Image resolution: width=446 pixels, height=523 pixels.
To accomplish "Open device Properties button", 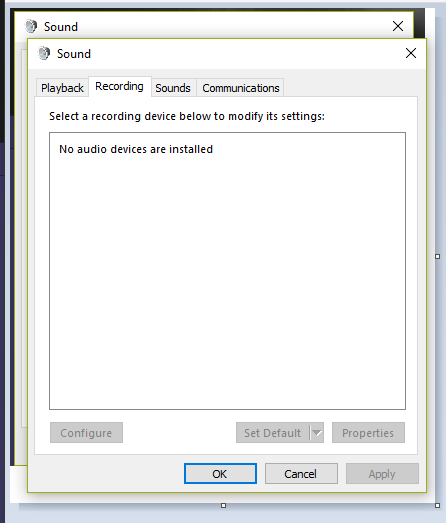I will [368, 433].
